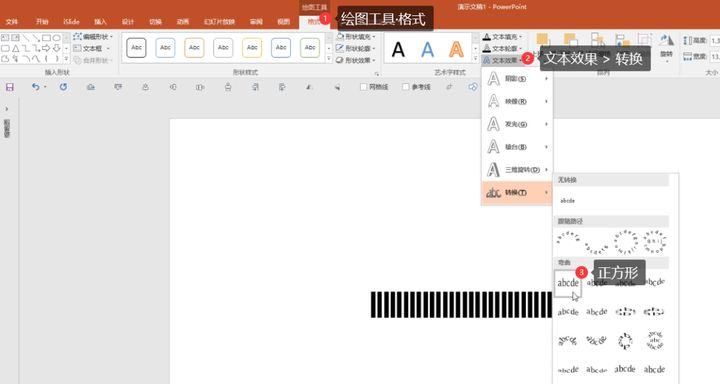
Task: Open the 开始 tab
Action: [42, 22]
